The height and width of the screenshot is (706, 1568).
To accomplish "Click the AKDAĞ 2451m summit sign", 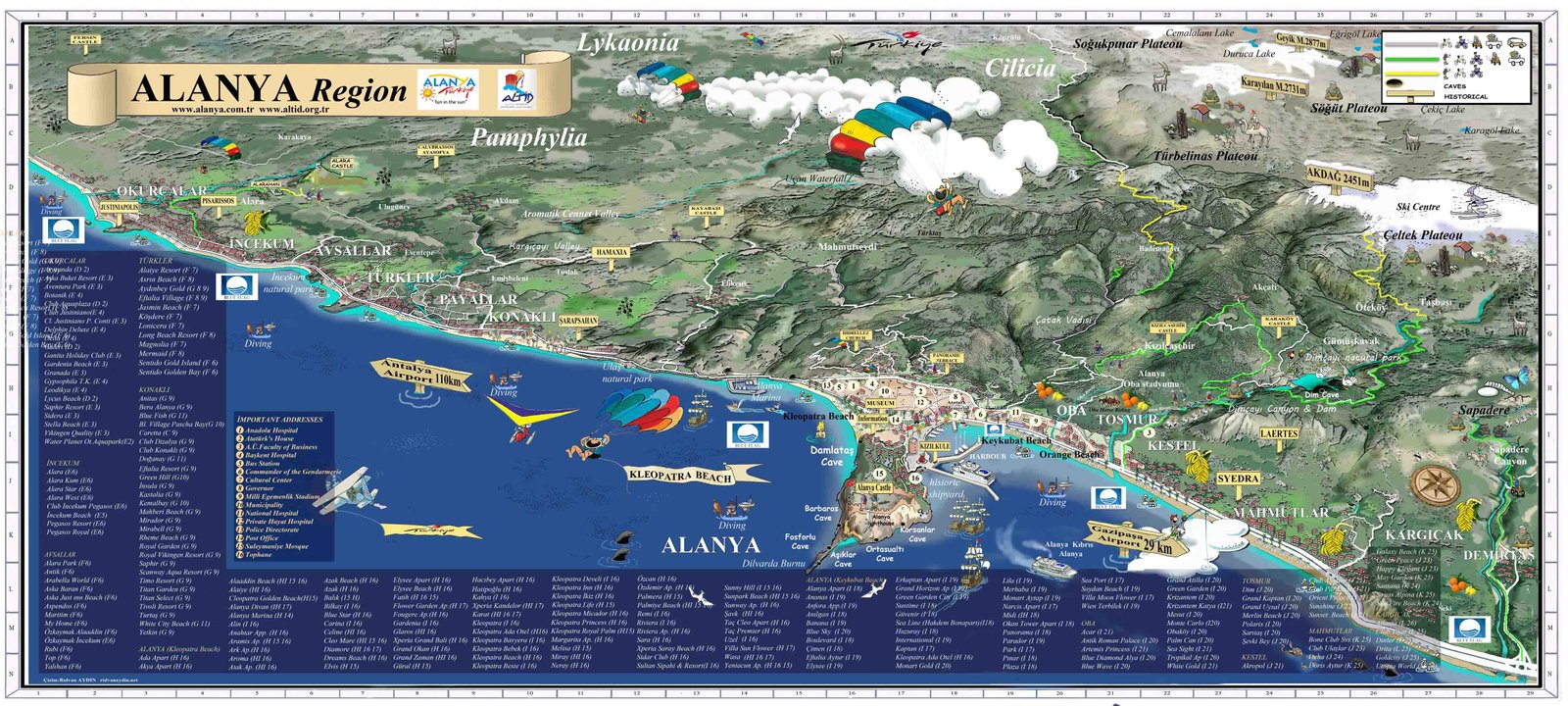I will pyautogui.click(x=1338, y=176).
